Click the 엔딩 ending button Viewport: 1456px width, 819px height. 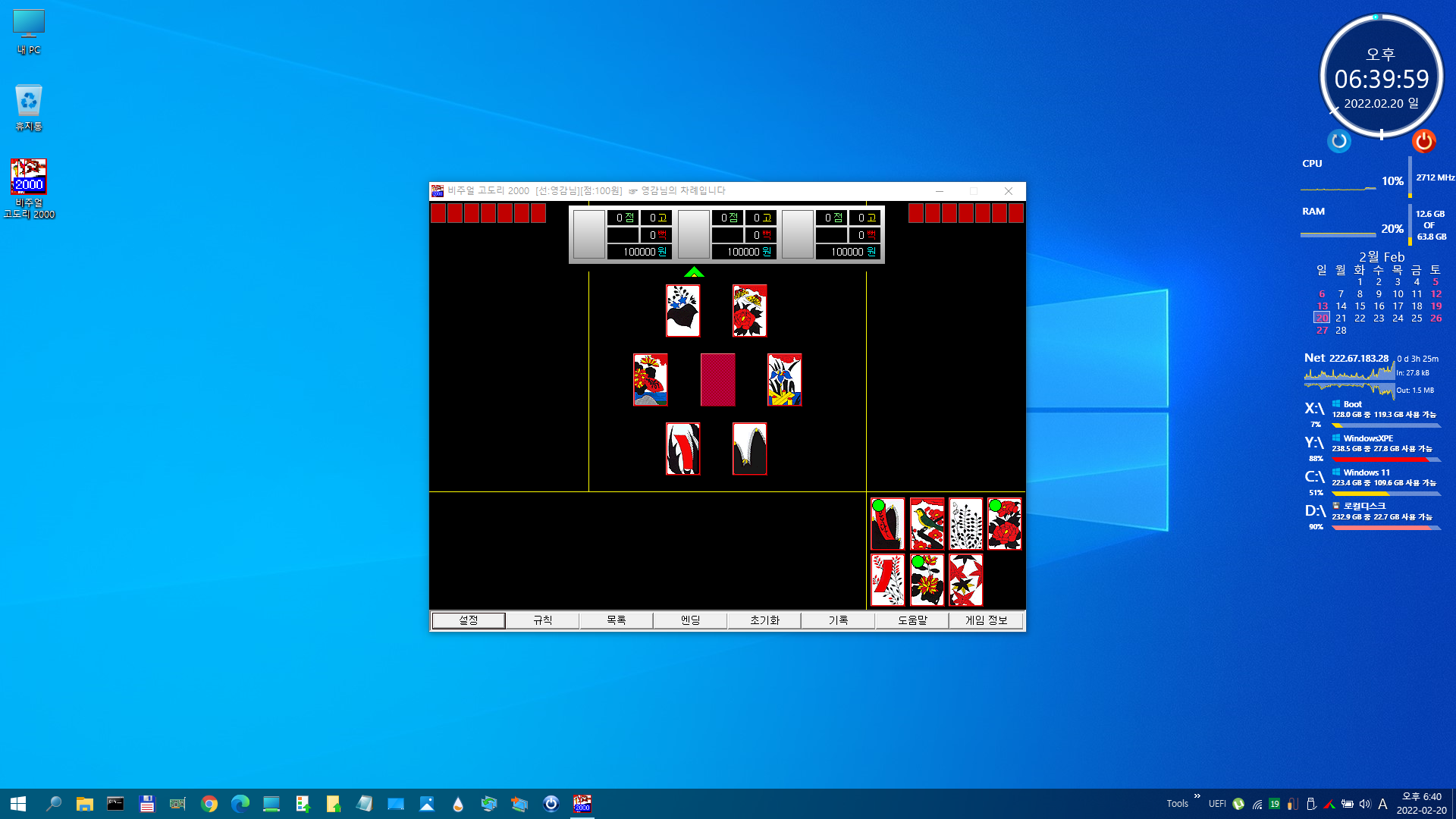690,620
